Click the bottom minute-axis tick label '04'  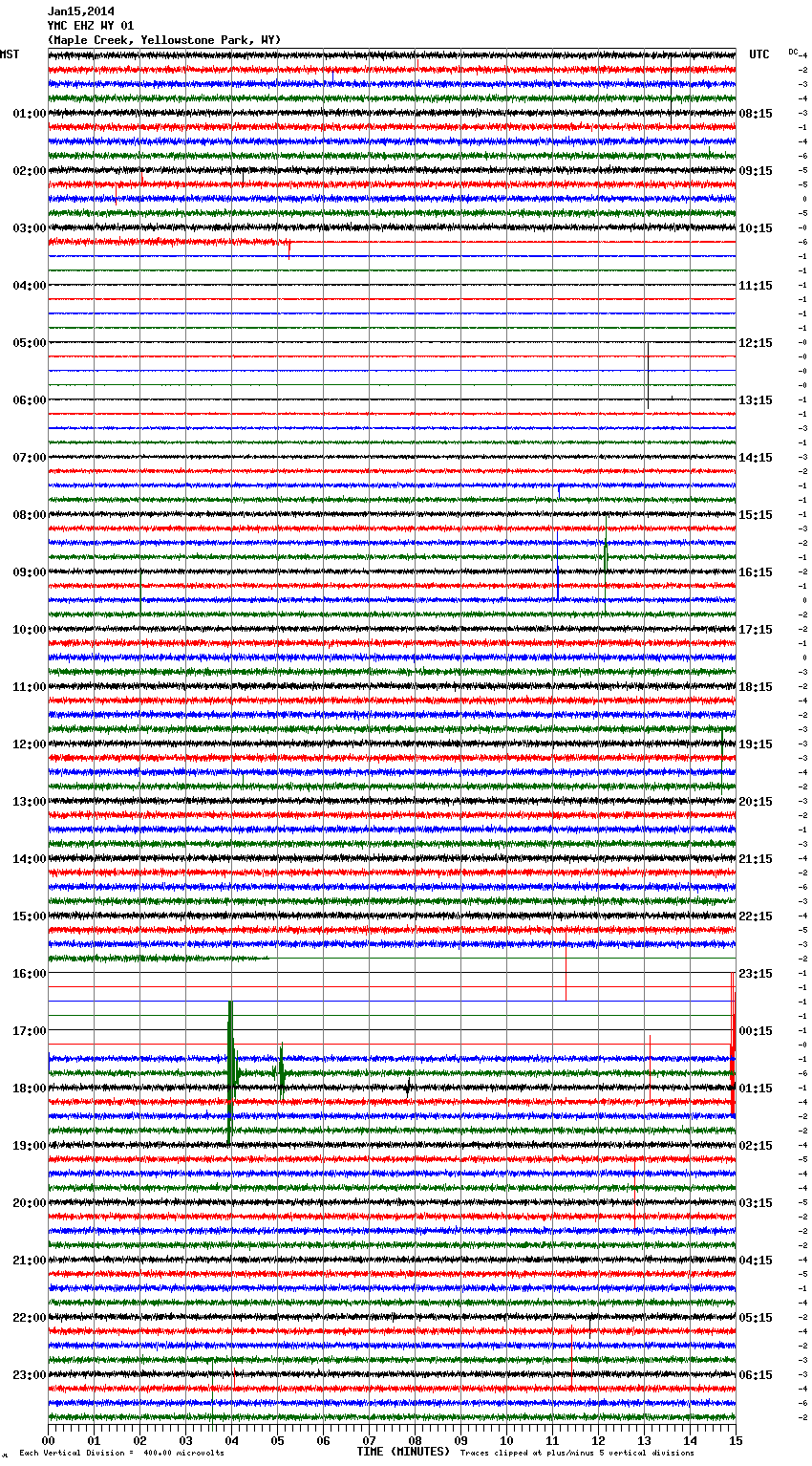[231, 1440]
